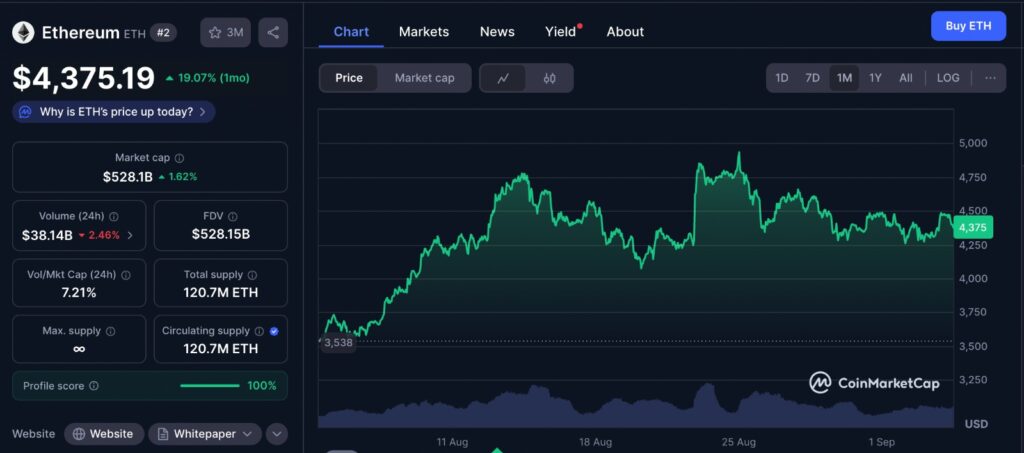Image resolution: width=1024 pixels, height=453 pixels.
Task: Click the verified circulating supply badge
Action: pos(274,331)
